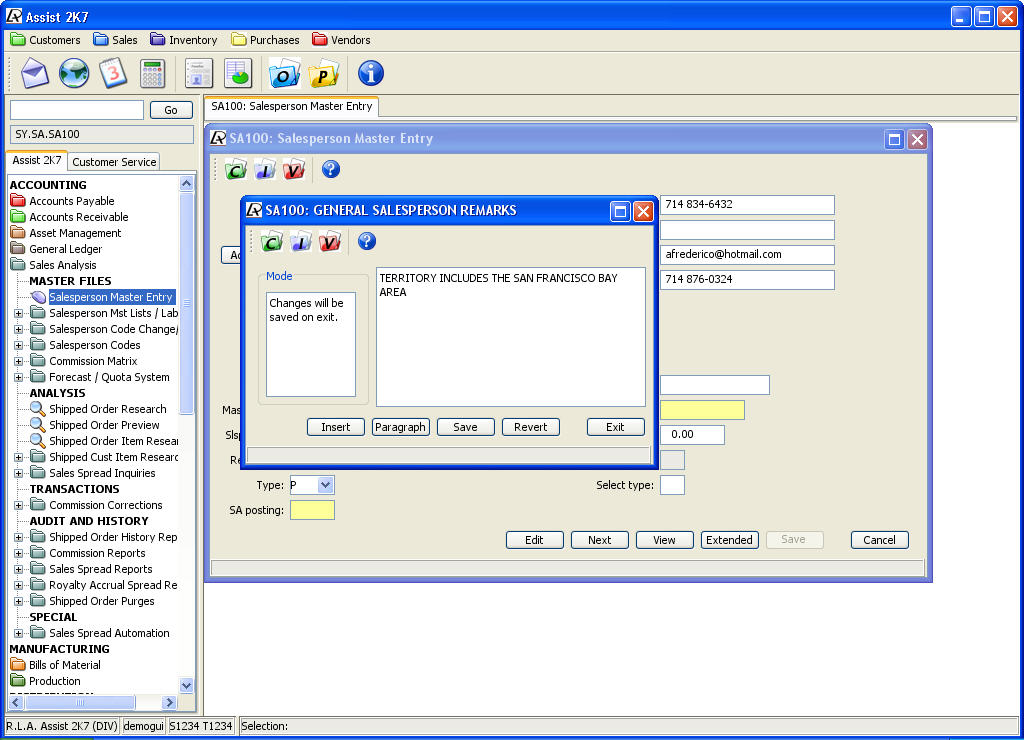Screen dimensions: 1024x740
Task: Open the Inventory menu
Action: click(x=184, y=40)
